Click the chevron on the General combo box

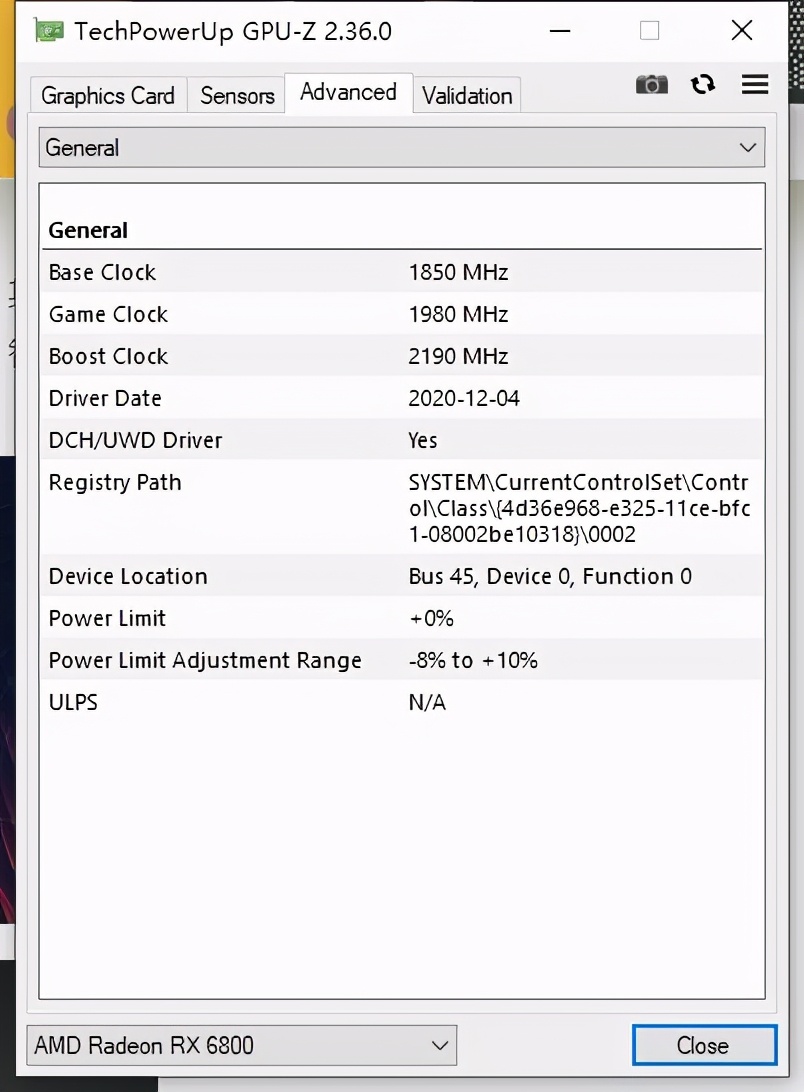point(747,147)
